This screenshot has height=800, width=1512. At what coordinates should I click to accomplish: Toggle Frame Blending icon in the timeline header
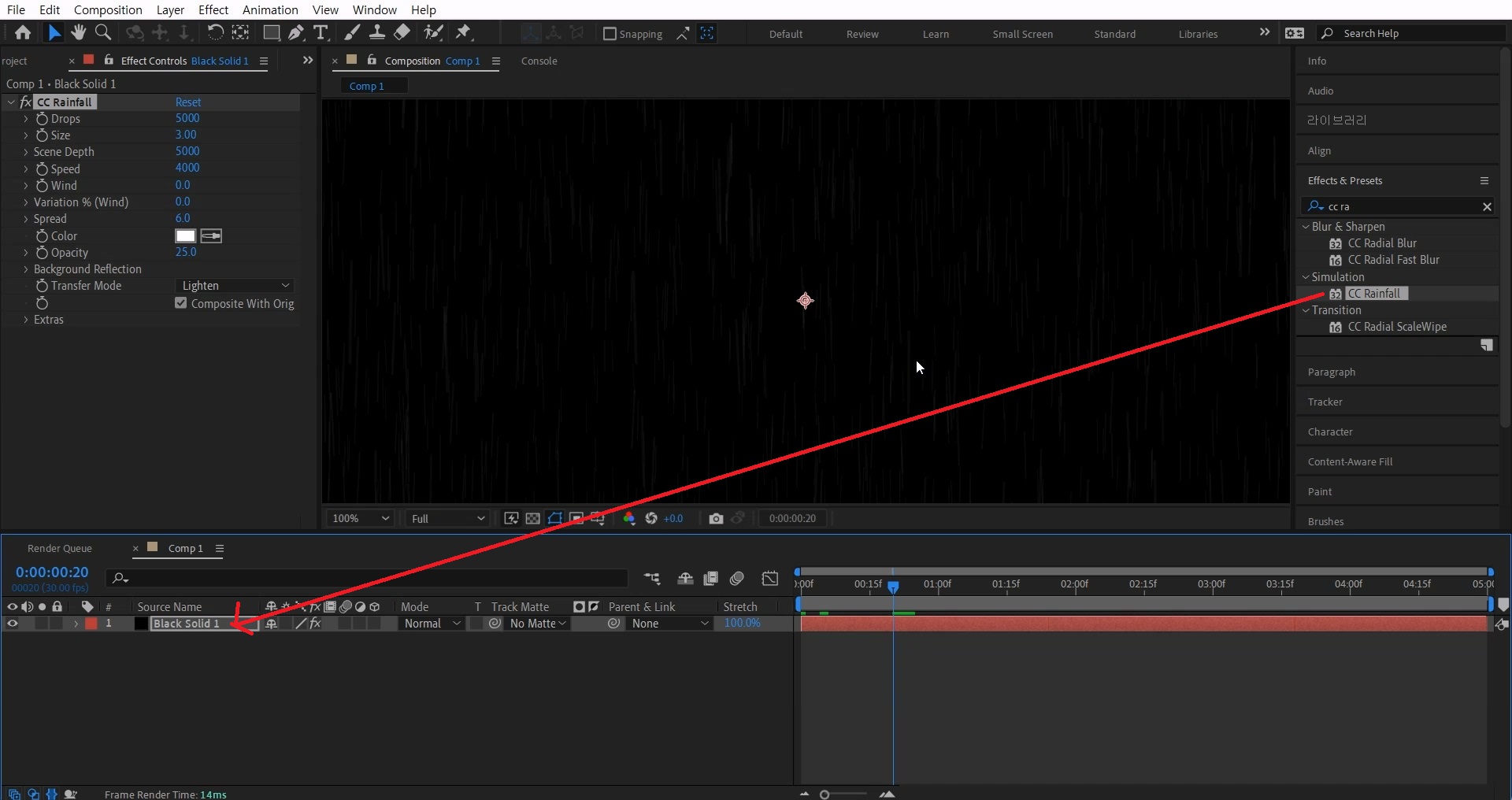[x=710, y=579]
